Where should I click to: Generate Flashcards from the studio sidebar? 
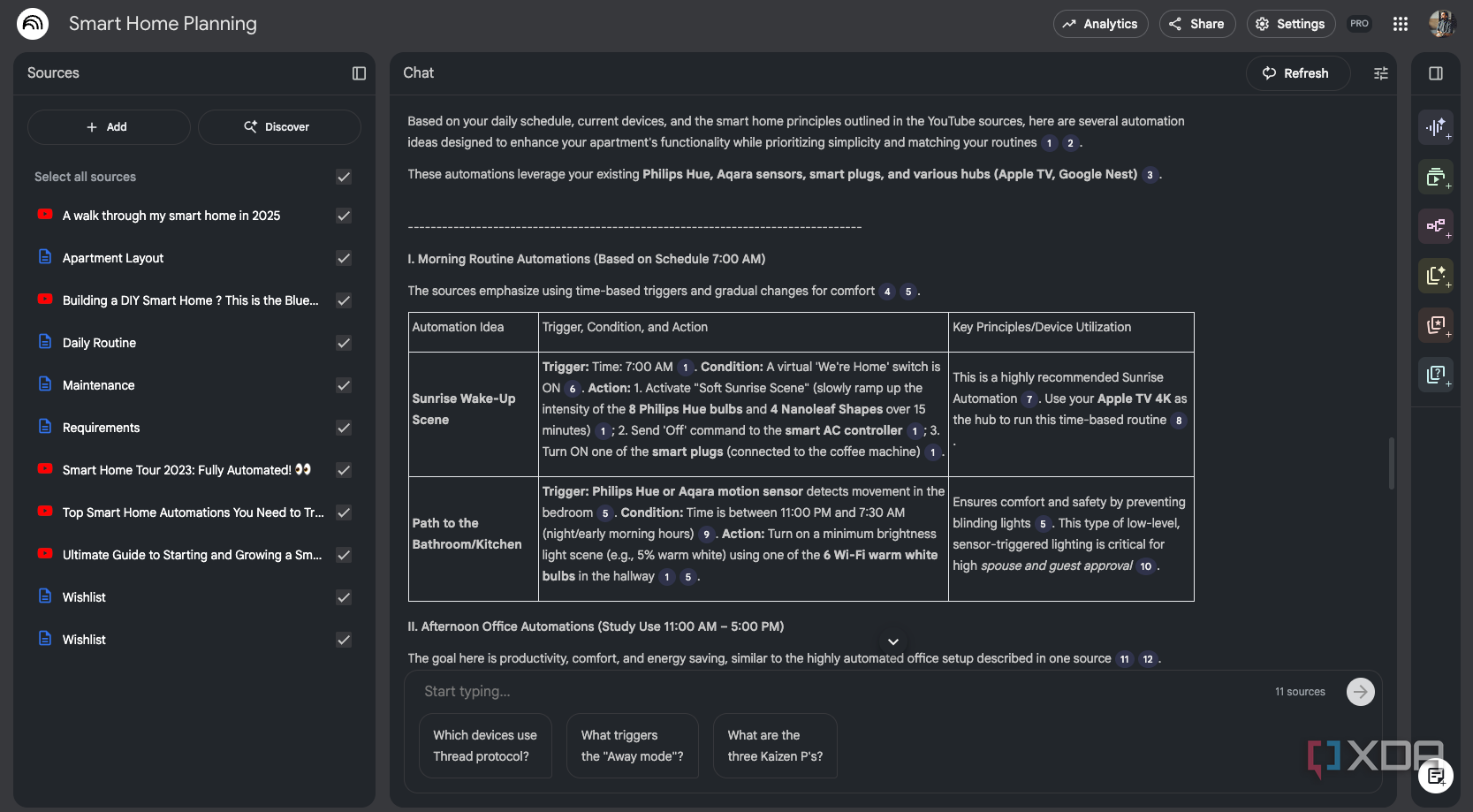pos(1436,324)
